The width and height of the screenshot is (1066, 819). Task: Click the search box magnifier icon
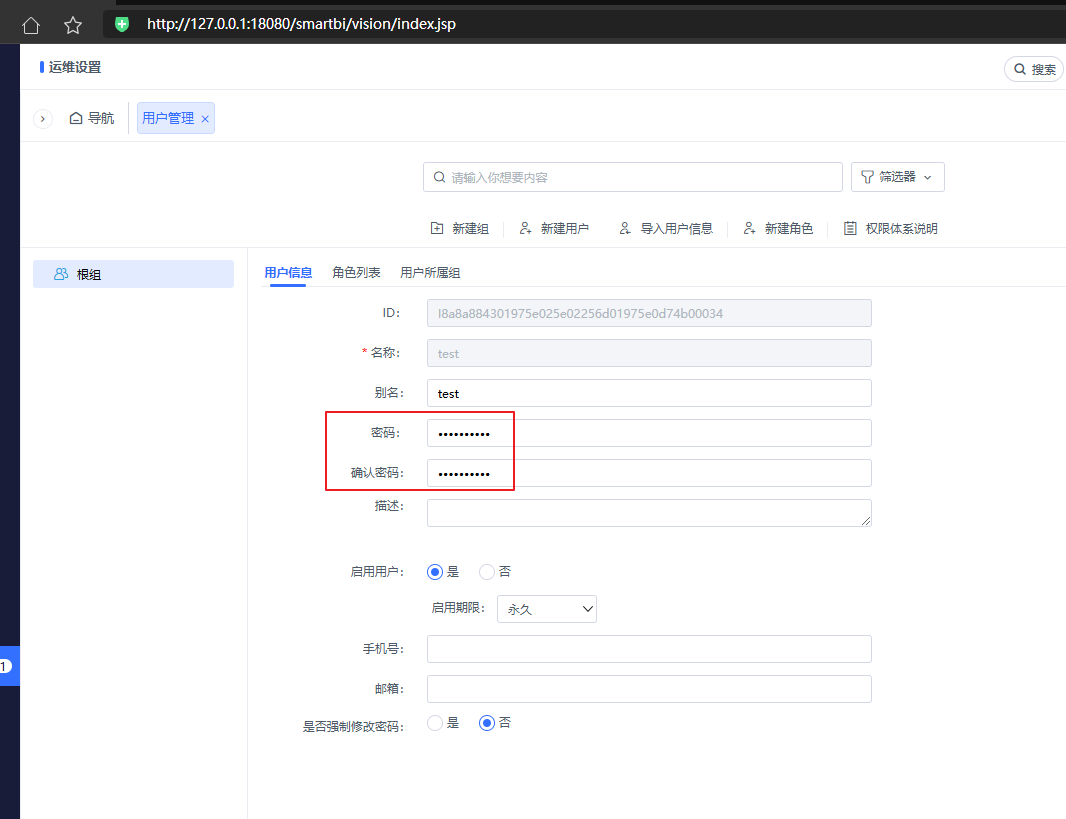[439, 177]
